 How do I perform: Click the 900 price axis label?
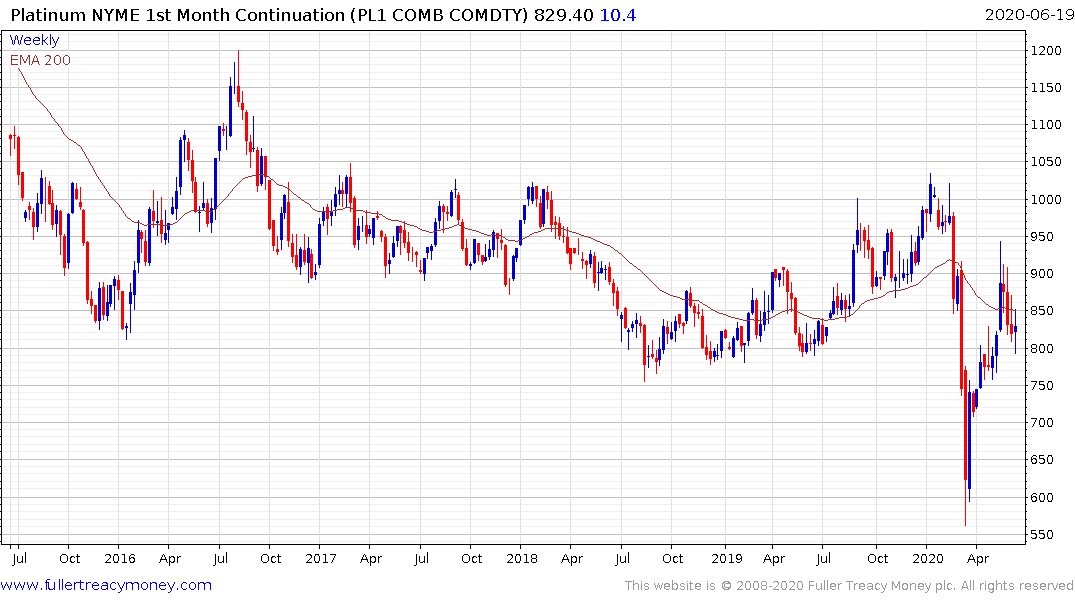[x=1042, y=274]
